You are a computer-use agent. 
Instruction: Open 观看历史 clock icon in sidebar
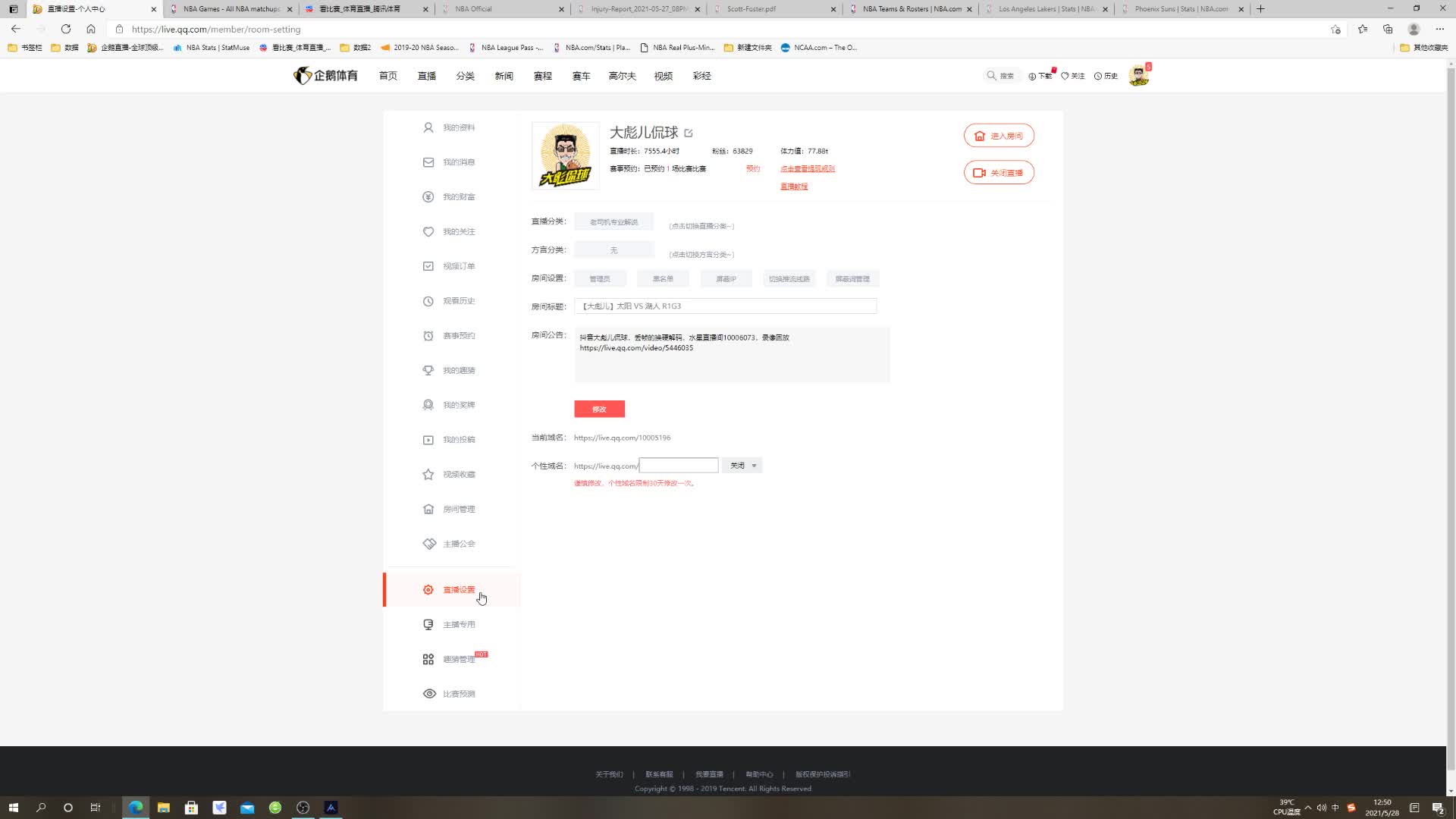coord(428,301)
